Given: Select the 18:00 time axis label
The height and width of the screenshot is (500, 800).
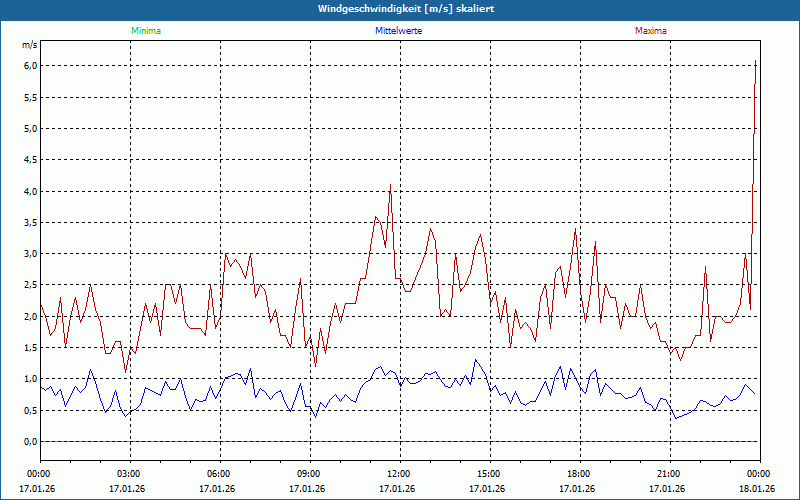Looking at the screenshot, I should (579, 474).
